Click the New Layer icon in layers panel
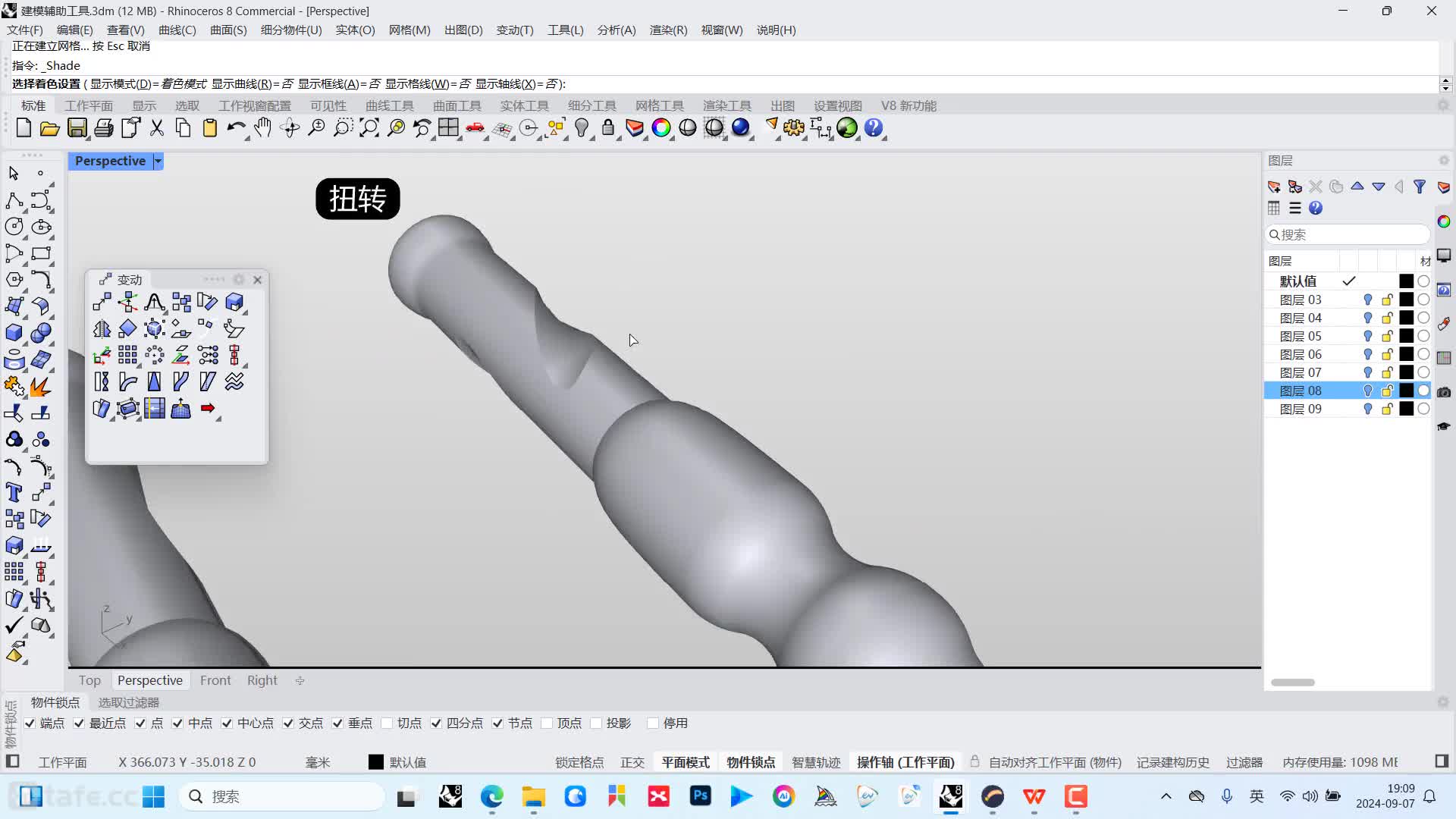1456x819 pixels. 1274,187
